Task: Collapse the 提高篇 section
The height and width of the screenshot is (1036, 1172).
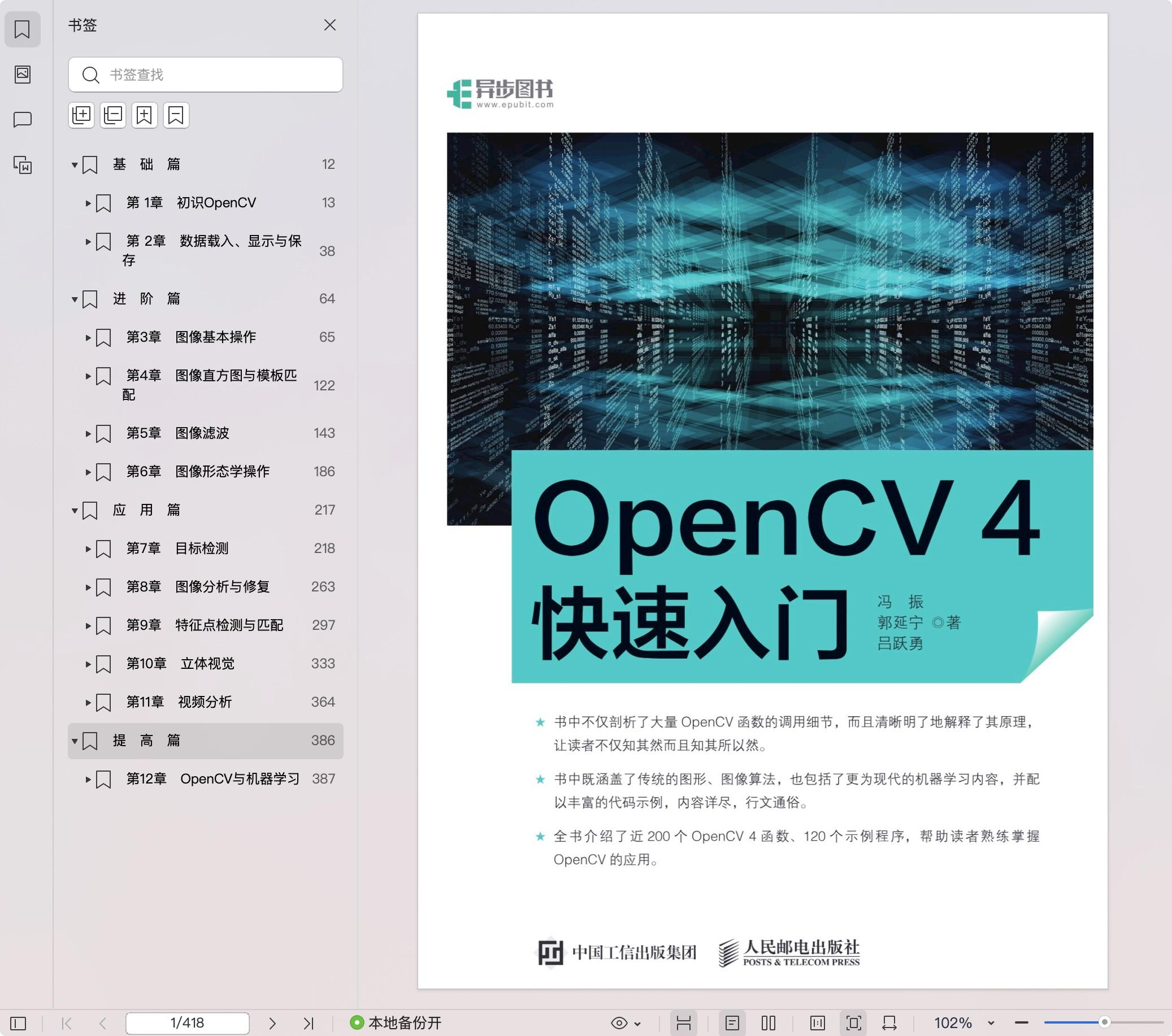Action: click(75, 741)
